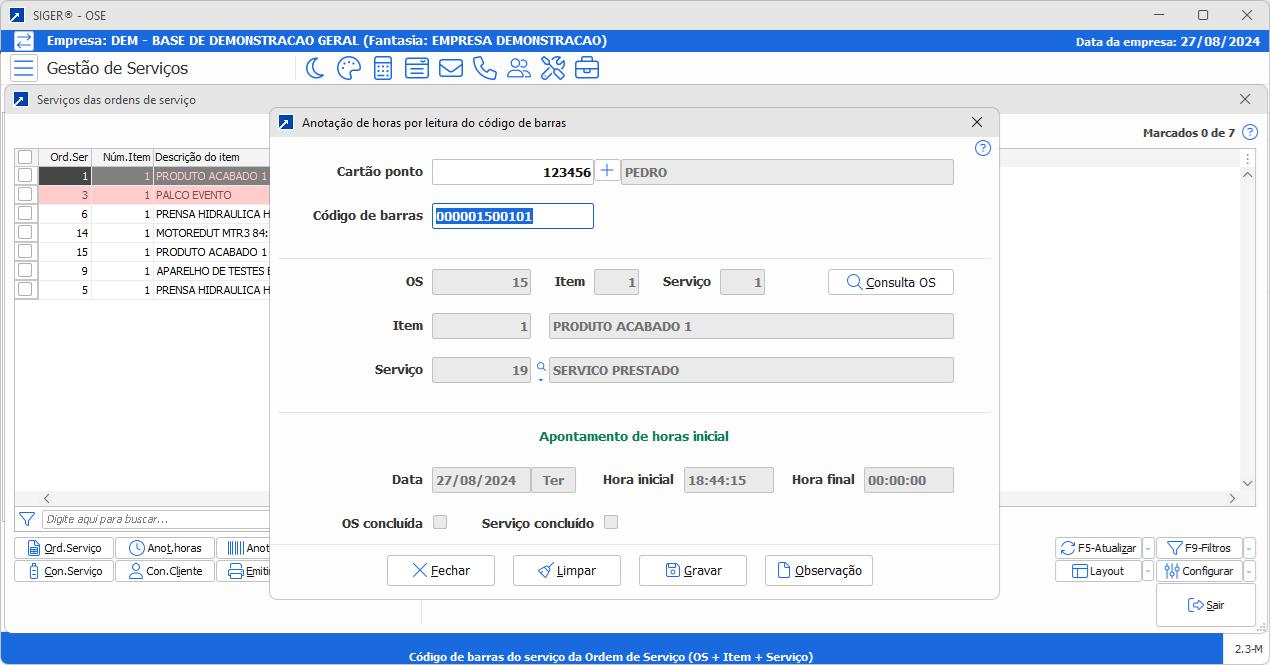Expand the dropdown arrow next to F5-Atualizar

[x=1148, y=548]
